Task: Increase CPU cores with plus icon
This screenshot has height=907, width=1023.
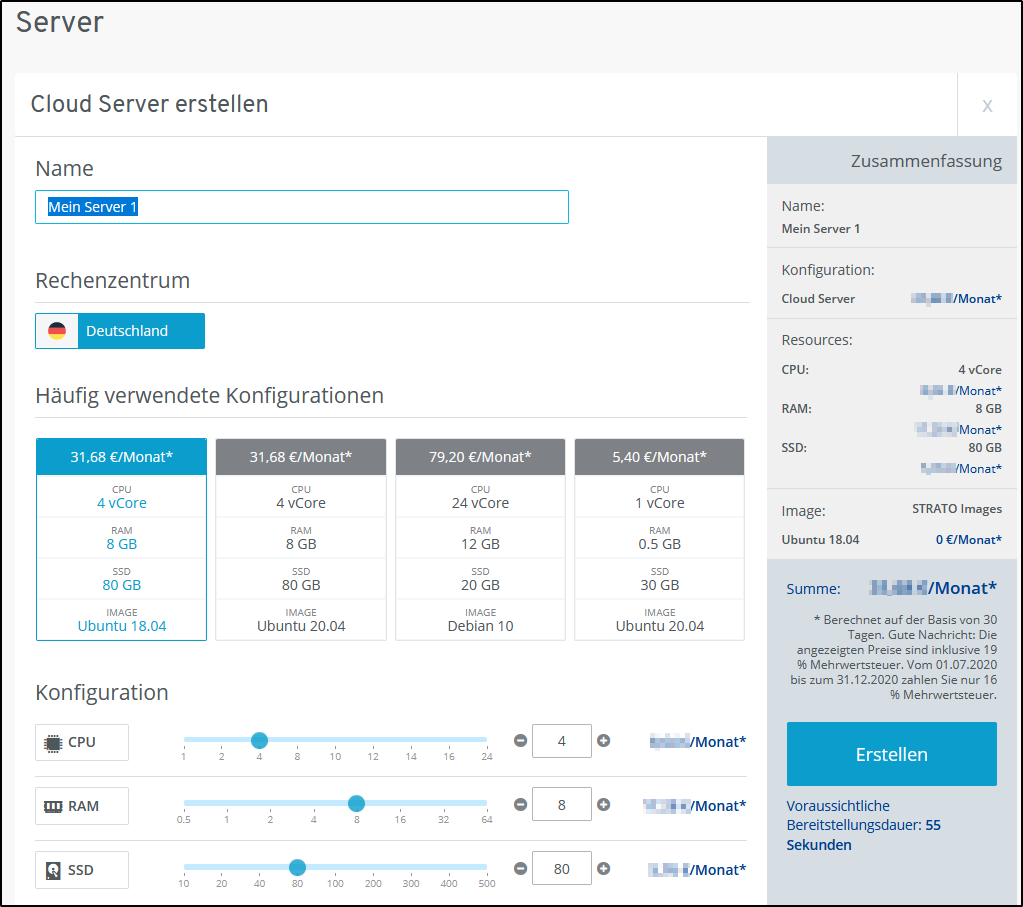Action: click(603, 741)
